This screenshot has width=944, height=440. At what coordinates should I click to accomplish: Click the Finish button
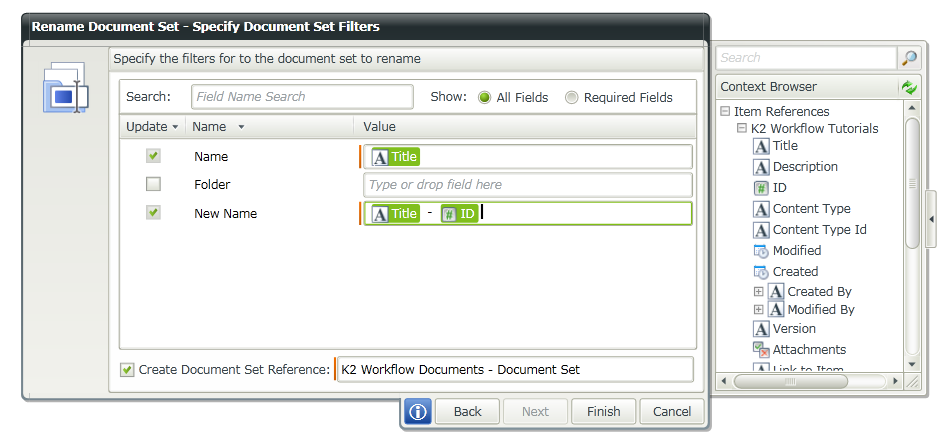pos(603,411)
